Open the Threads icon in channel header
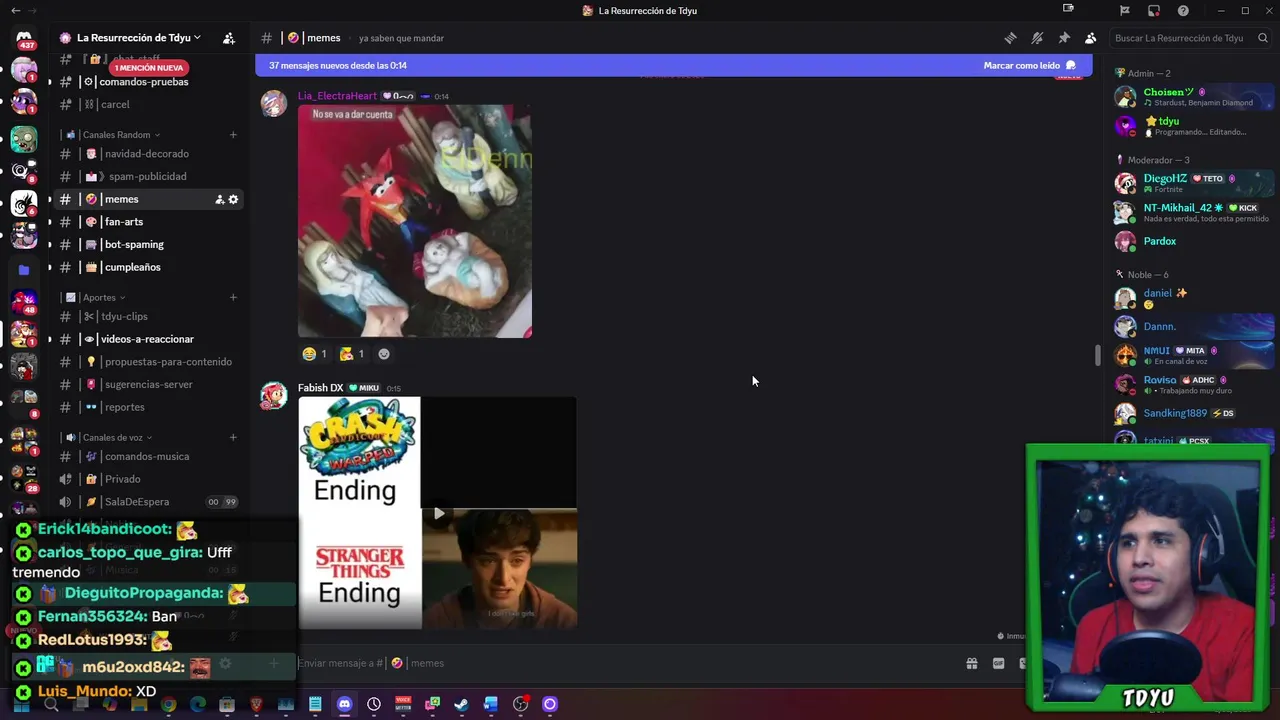This screenshot has height=720, width=1280. 1011,38
